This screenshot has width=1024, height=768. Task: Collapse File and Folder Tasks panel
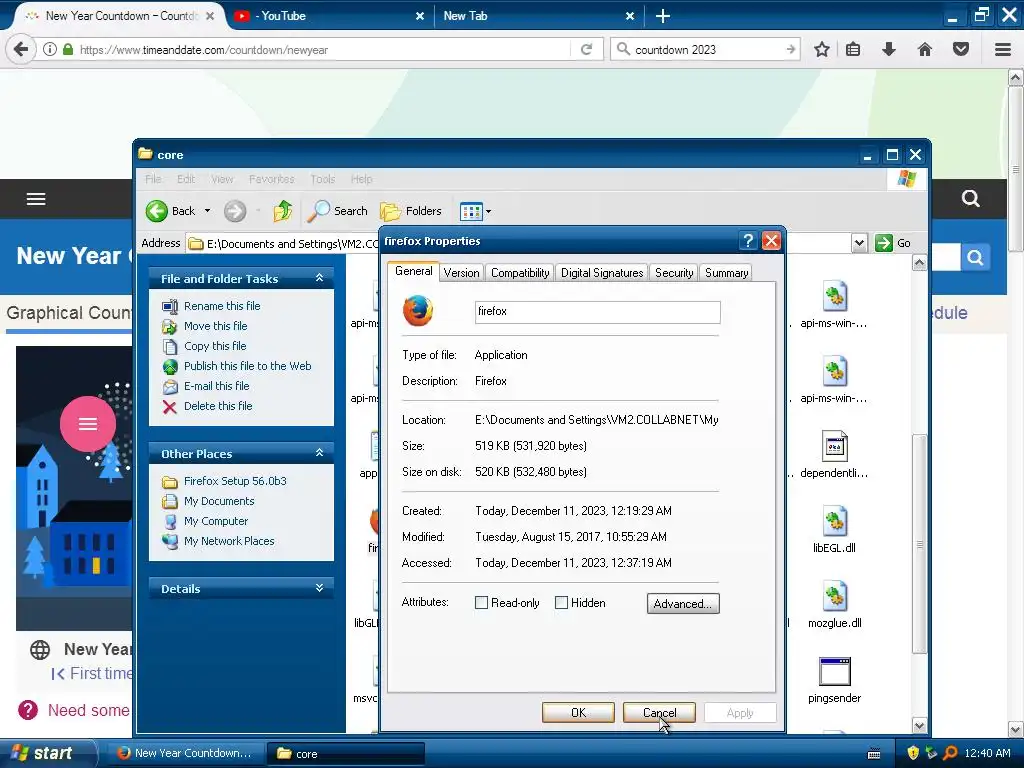tap(319, 278)
